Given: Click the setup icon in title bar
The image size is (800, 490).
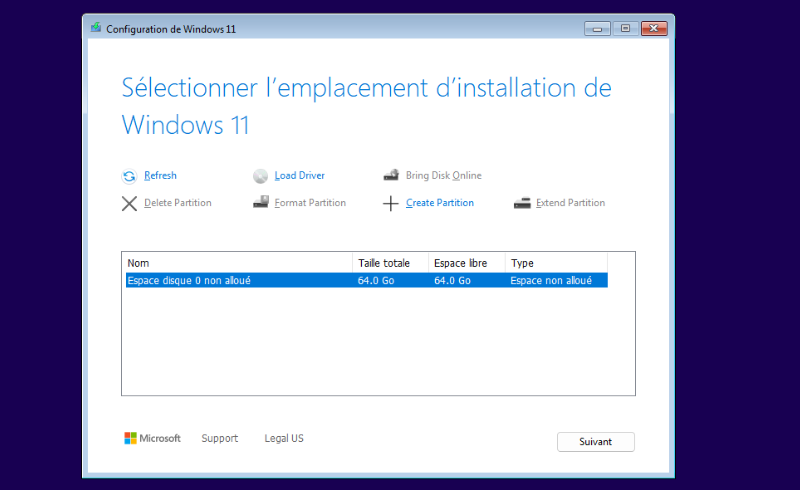Looking at the screenshot, I should [96, 28].
